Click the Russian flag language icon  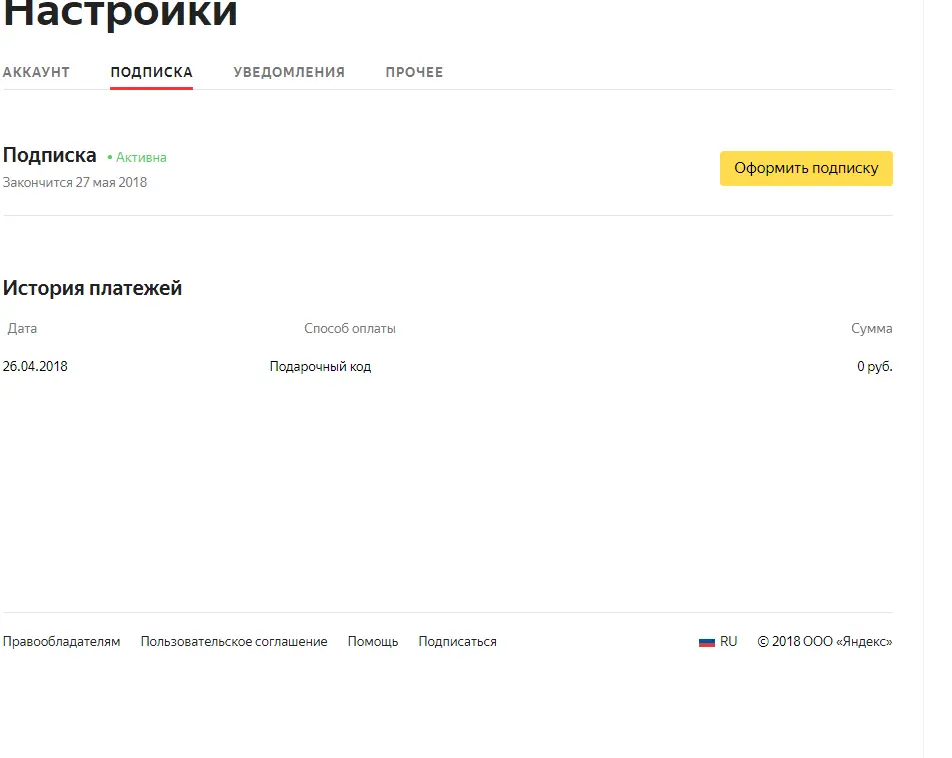(707, 642)
